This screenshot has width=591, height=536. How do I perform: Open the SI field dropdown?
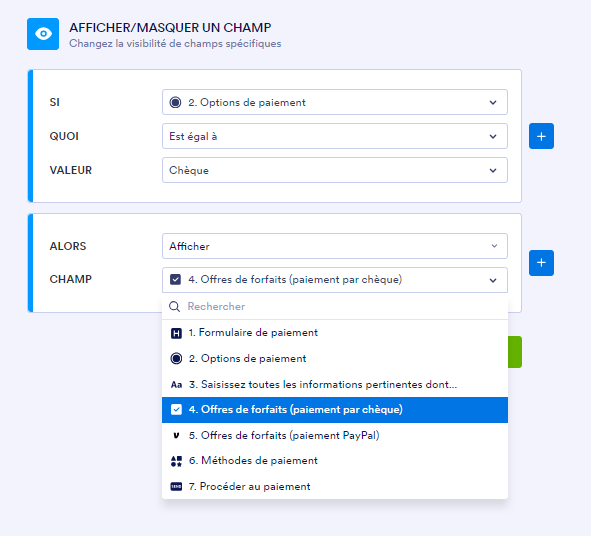click(x=335, y=102)
